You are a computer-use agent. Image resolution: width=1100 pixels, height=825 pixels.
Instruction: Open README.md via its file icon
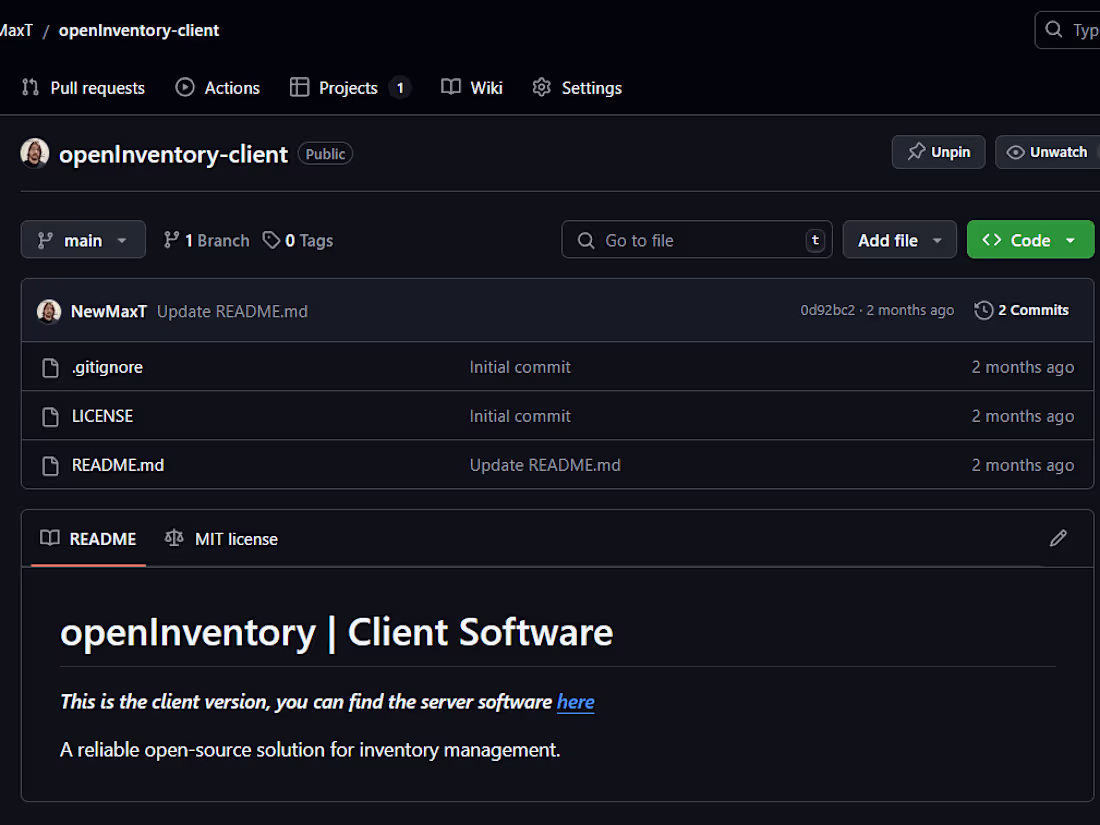(50, 465)
